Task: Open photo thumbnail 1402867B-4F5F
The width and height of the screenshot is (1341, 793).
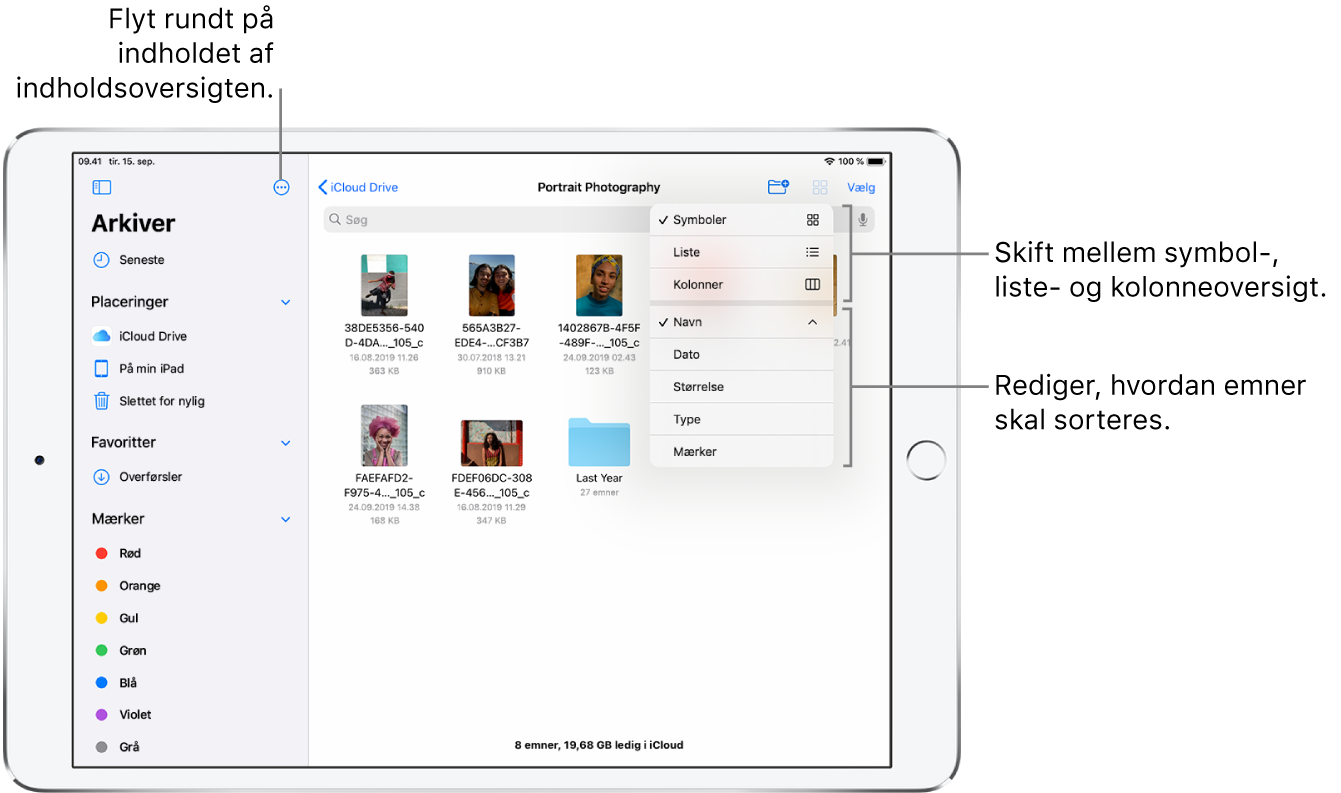Action: (599, 285)
